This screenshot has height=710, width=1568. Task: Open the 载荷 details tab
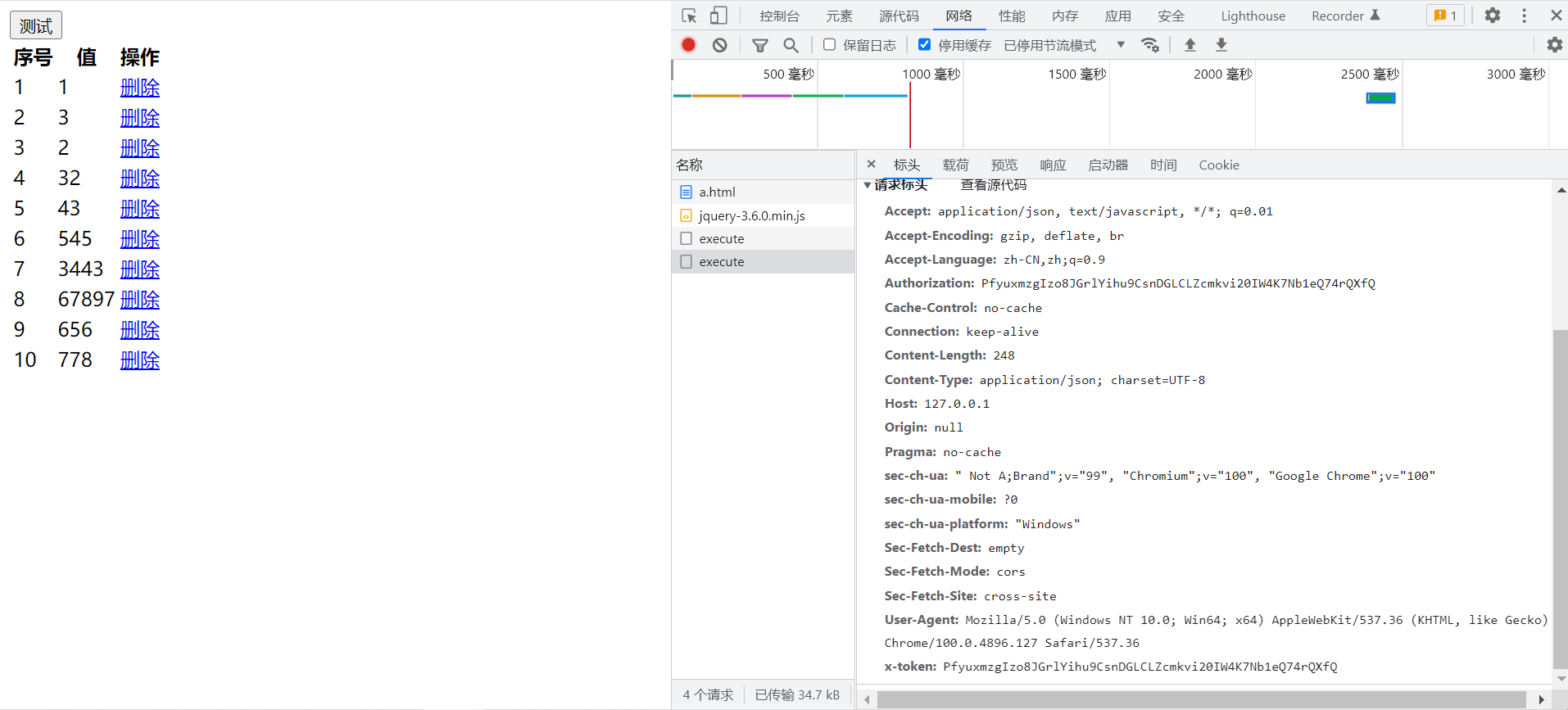pyautogui.click(x=955, y=165)
